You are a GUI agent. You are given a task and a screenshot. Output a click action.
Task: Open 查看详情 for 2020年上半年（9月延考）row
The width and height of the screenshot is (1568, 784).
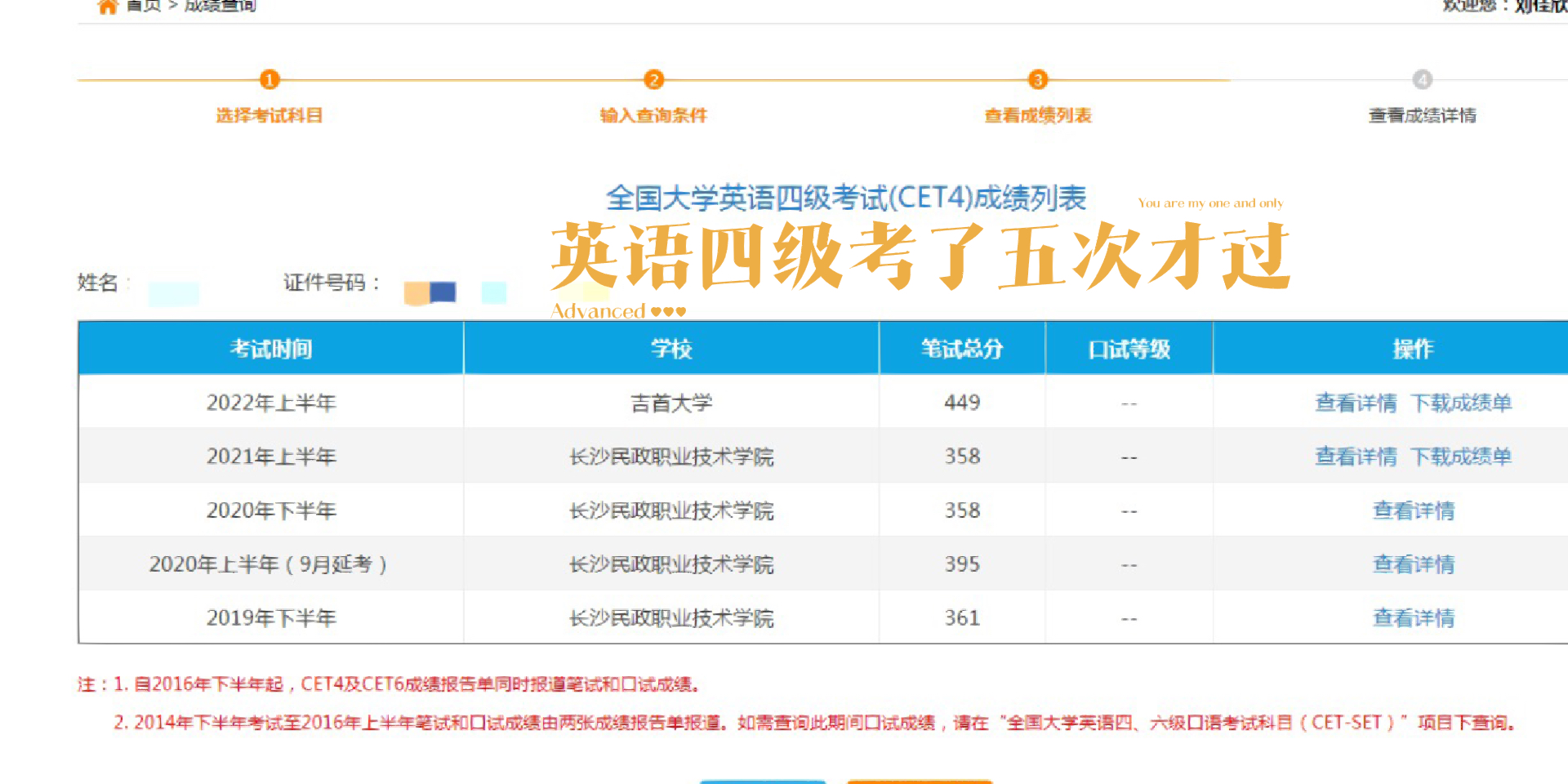1414,564
